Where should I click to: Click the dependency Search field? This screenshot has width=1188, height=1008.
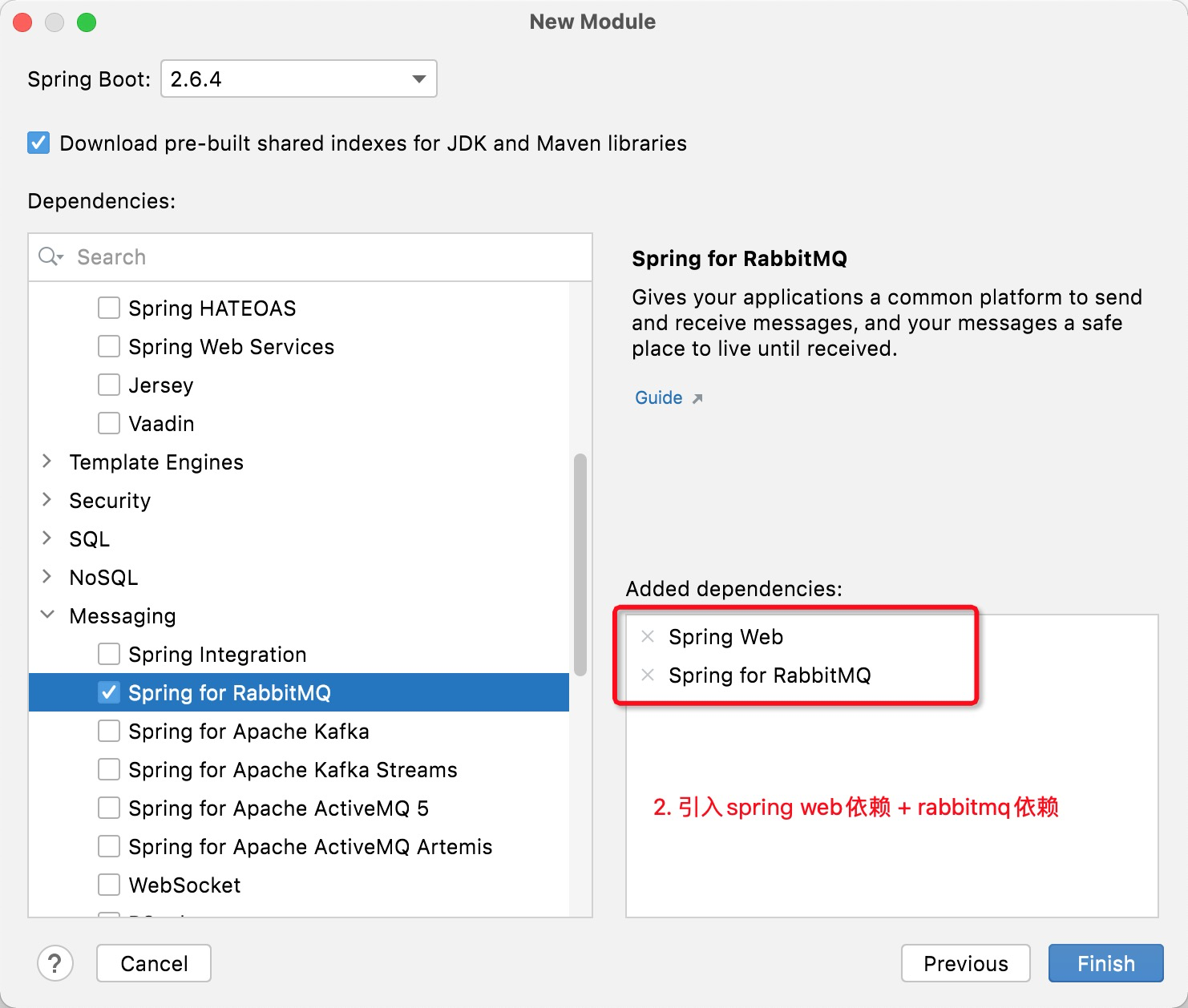tap(310, 257)
